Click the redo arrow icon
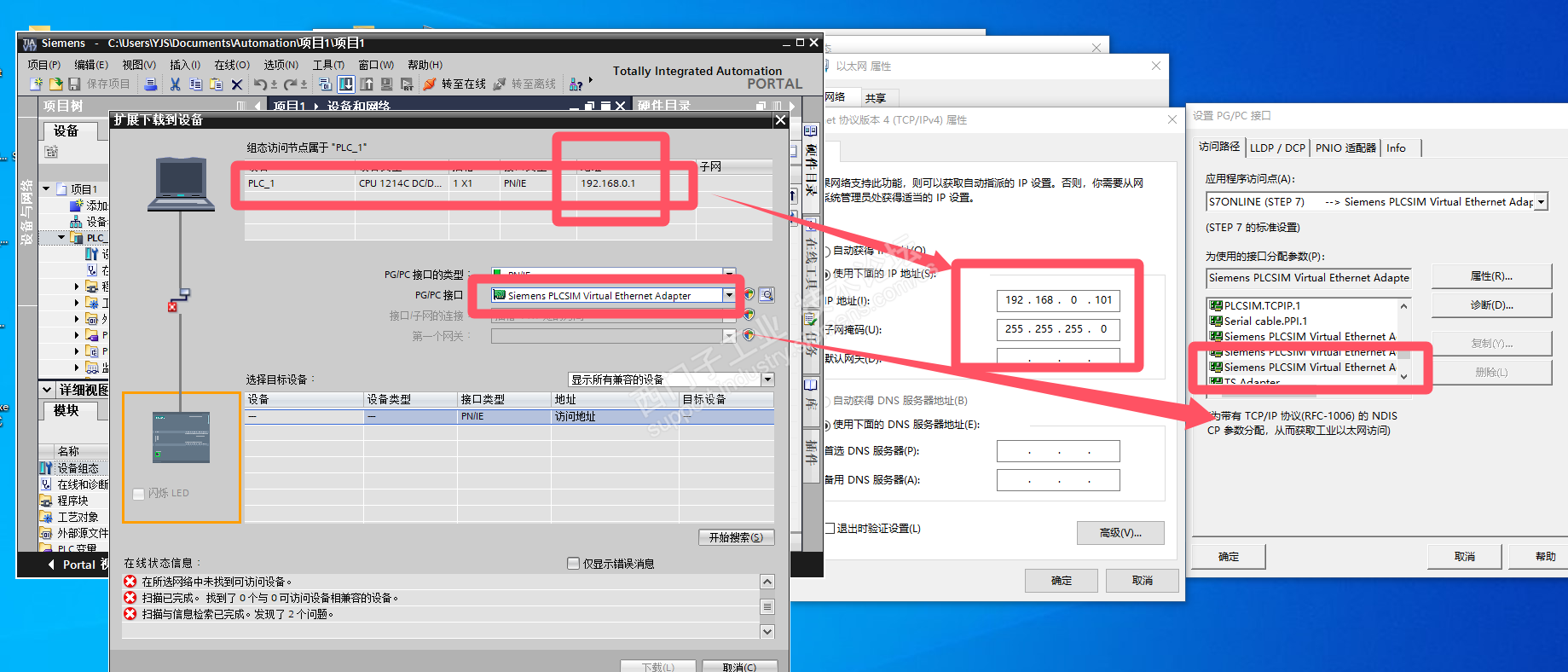 (290, 84)
